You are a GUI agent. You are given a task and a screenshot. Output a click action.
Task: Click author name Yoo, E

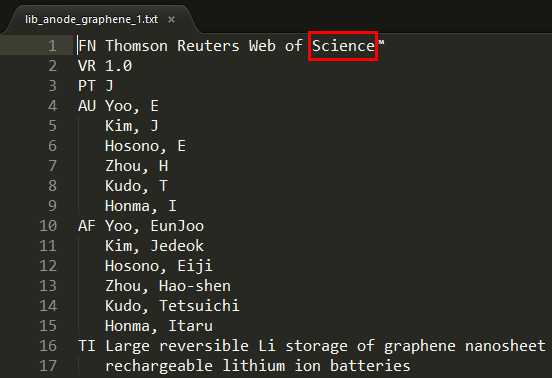tap(132, 106)
